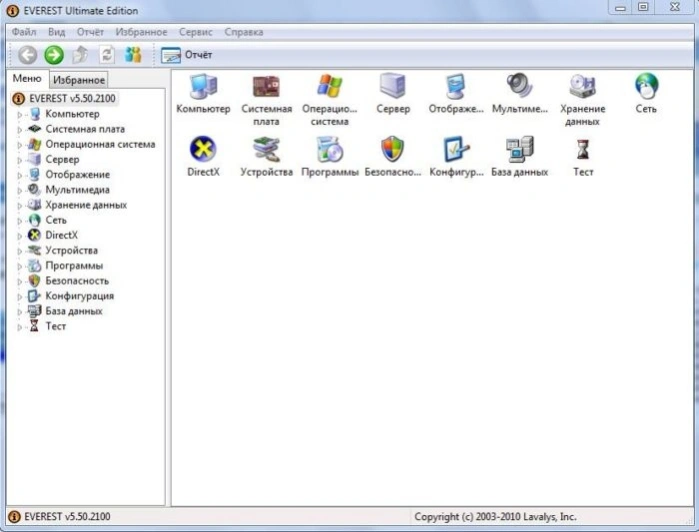Select Тест in the tree
699x532 pixels.
(x=56, y=326)
